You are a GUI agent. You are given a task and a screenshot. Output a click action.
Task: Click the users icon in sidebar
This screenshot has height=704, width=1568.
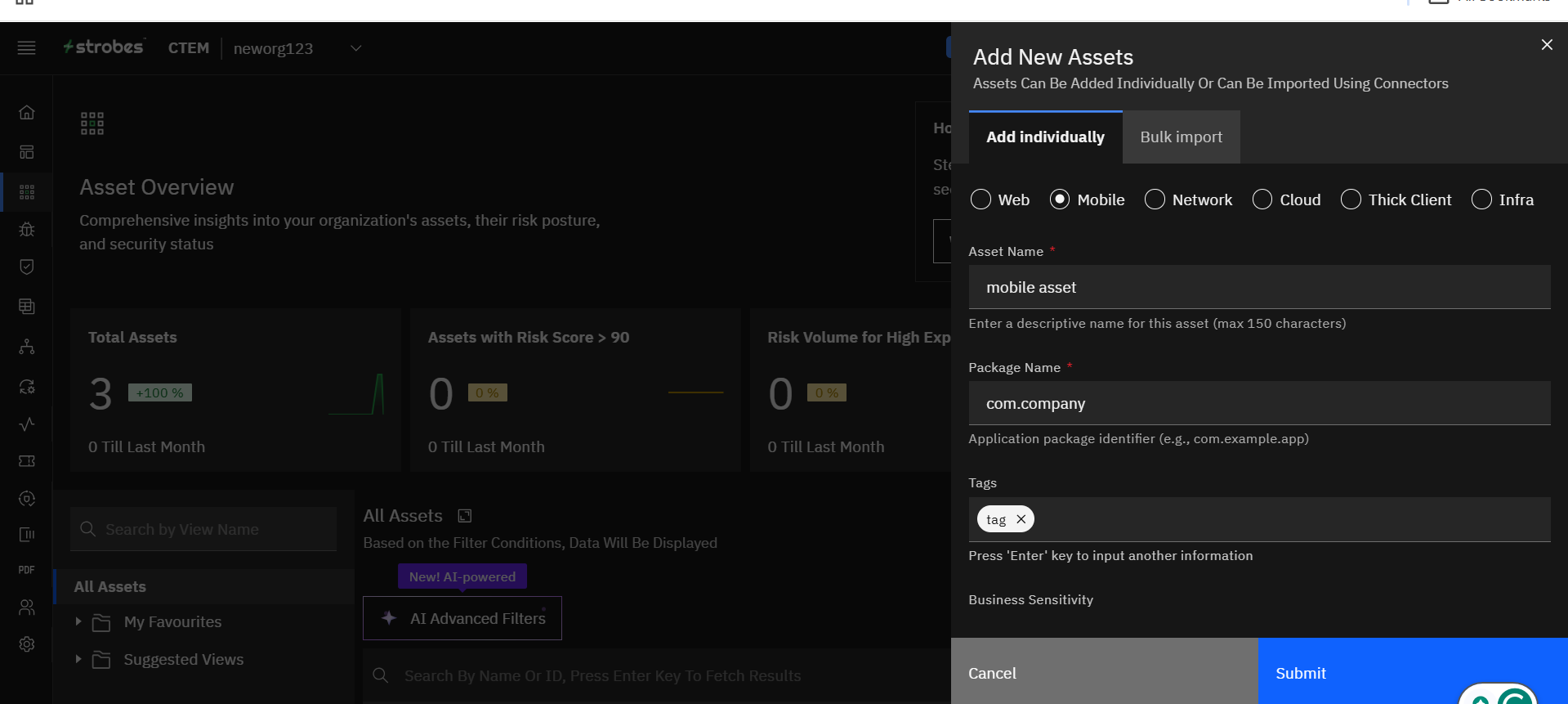27,607
